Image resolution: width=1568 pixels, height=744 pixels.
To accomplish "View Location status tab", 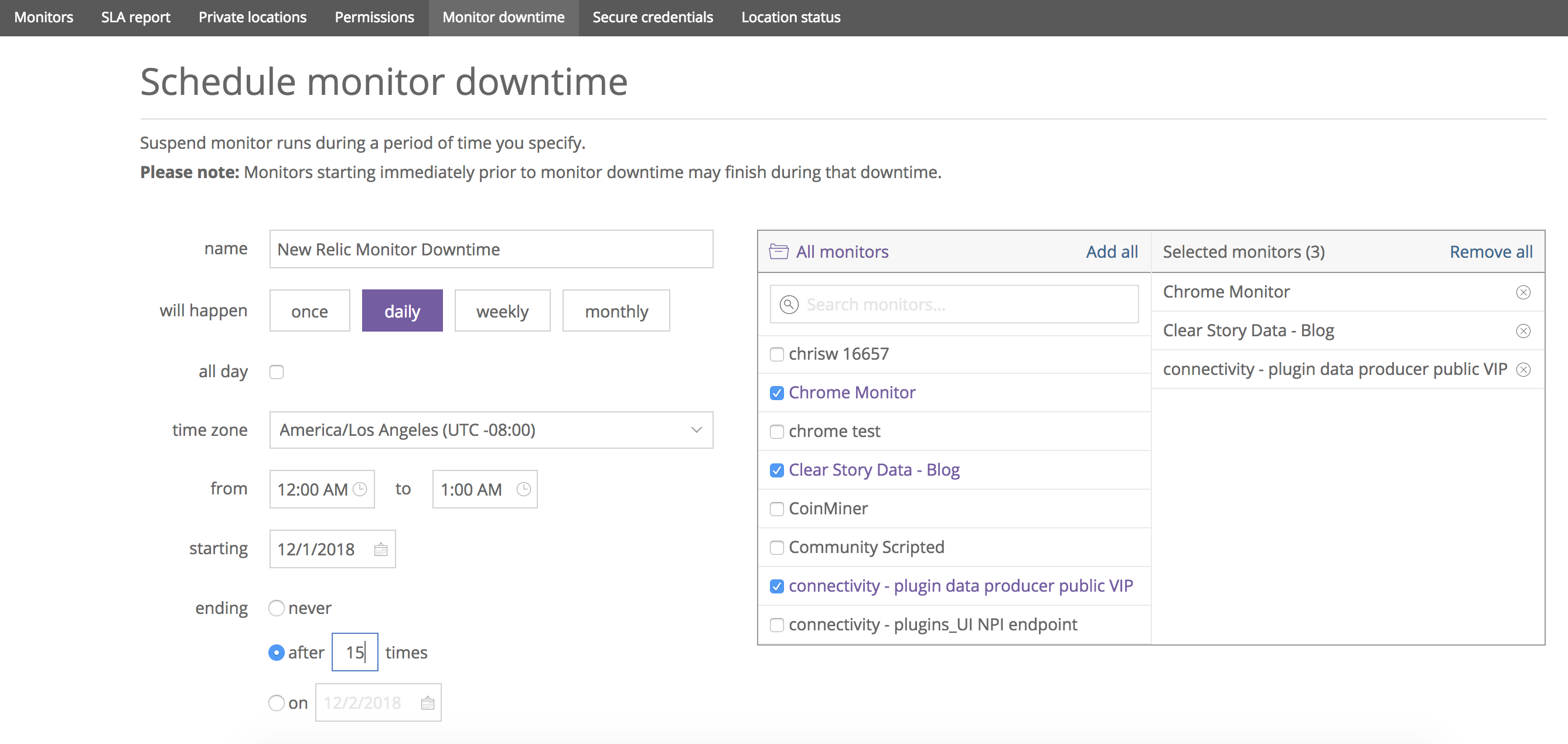I will pos(790,17).
